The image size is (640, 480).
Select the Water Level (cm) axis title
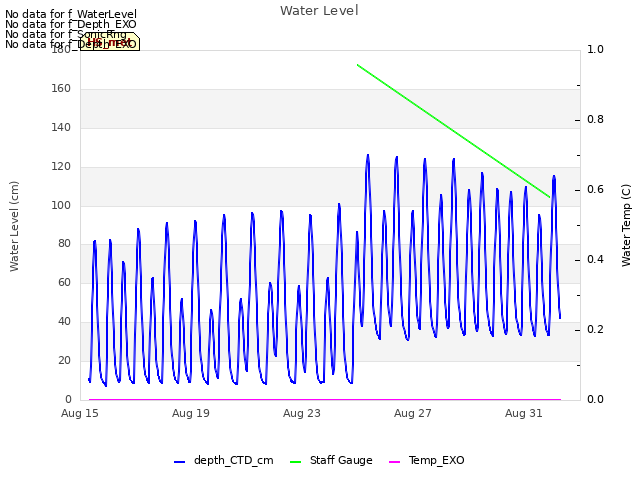coord(14,226)
